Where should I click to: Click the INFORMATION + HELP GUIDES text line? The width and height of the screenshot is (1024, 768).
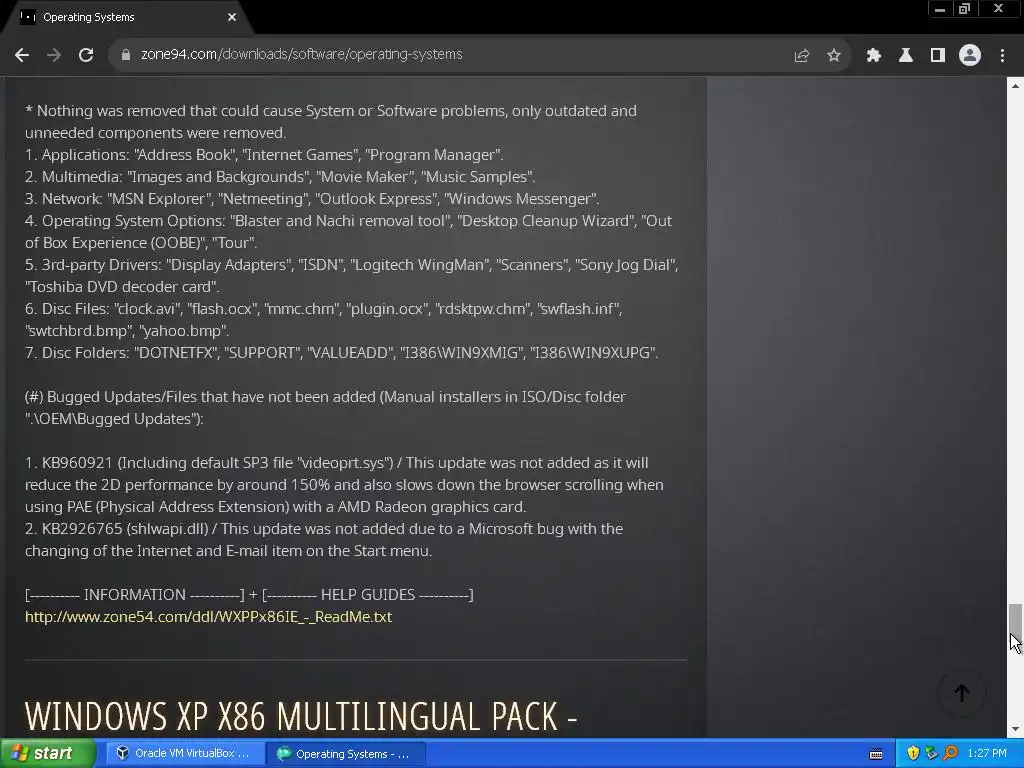[x=249, y=595]
